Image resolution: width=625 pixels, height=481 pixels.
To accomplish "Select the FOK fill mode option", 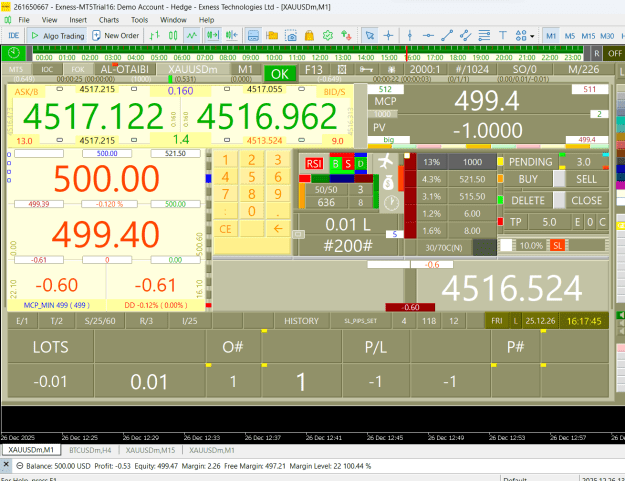I will pos(78,69).
